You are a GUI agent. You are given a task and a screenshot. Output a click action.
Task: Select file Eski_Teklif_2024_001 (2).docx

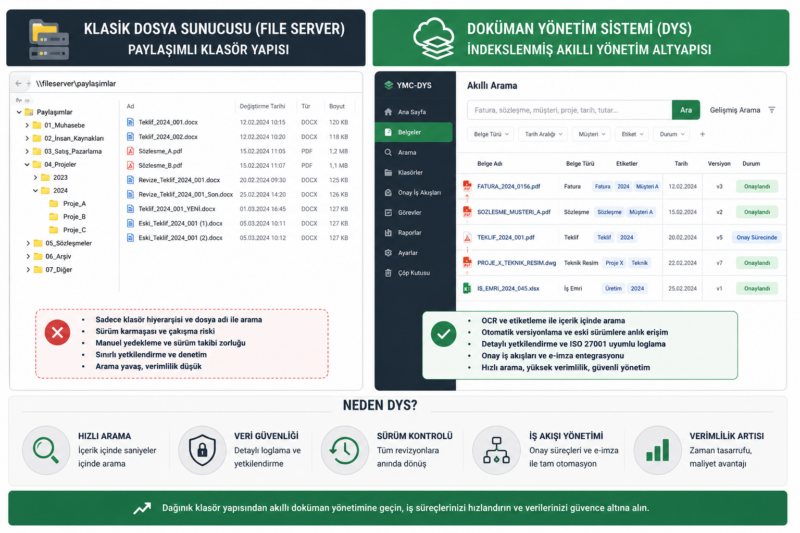180,238
